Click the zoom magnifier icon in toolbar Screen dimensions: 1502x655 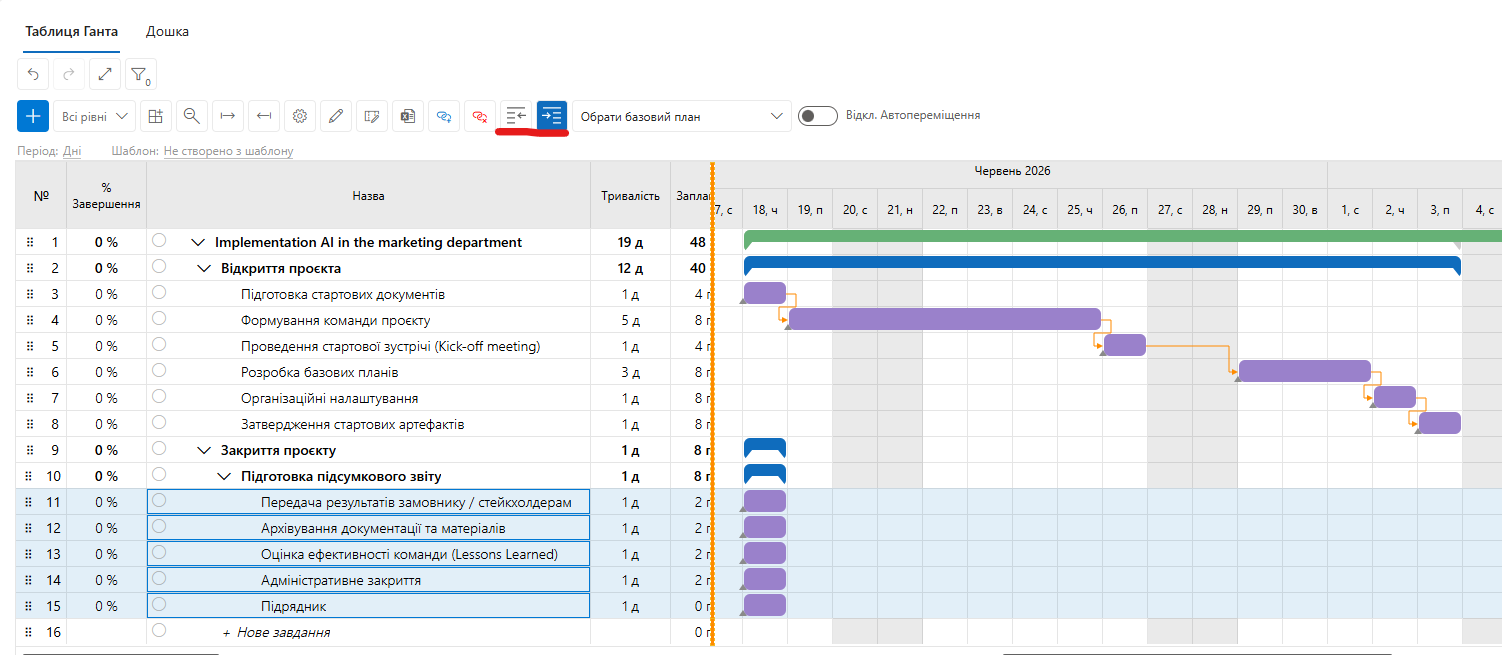192,116
